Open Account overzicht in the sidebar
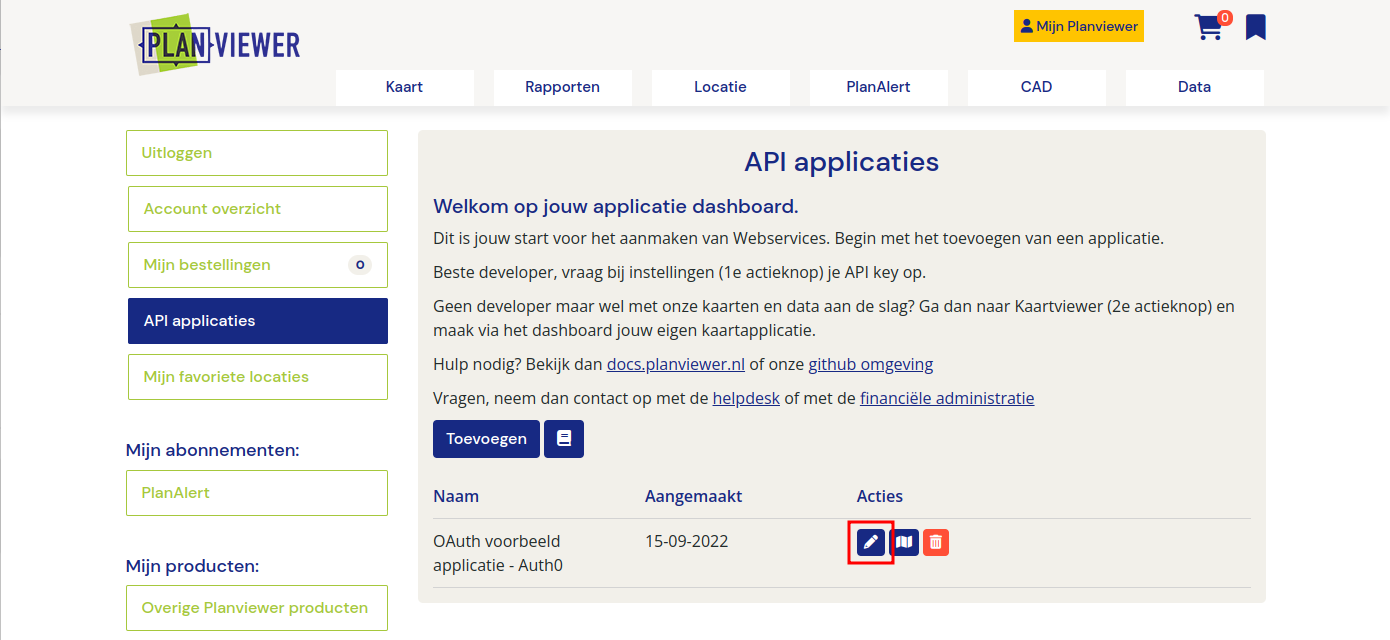This screenshot has height=640, width=1390. 257,208
